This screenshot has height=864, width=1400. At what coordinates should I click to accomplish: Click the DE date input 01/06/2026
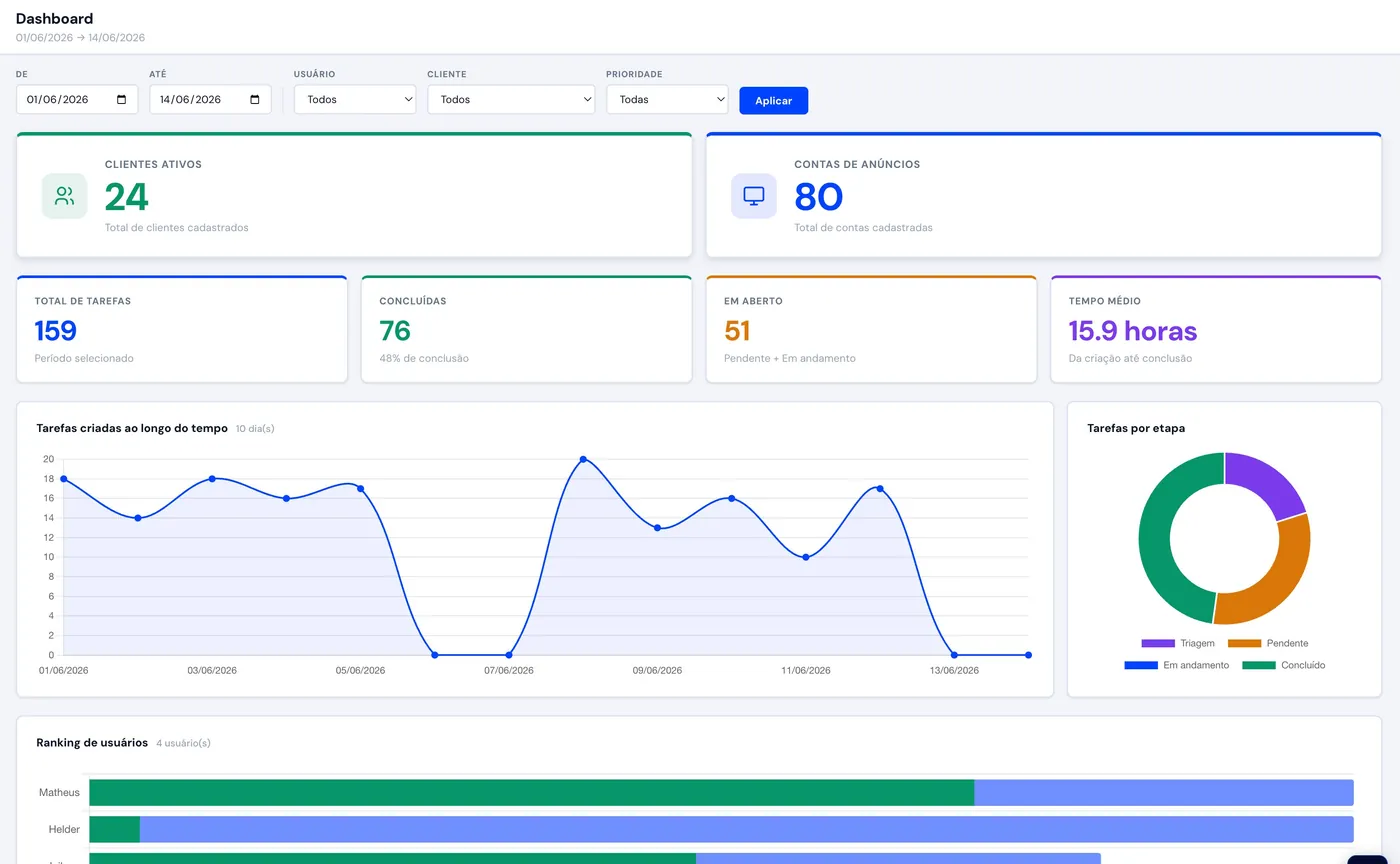77,100
